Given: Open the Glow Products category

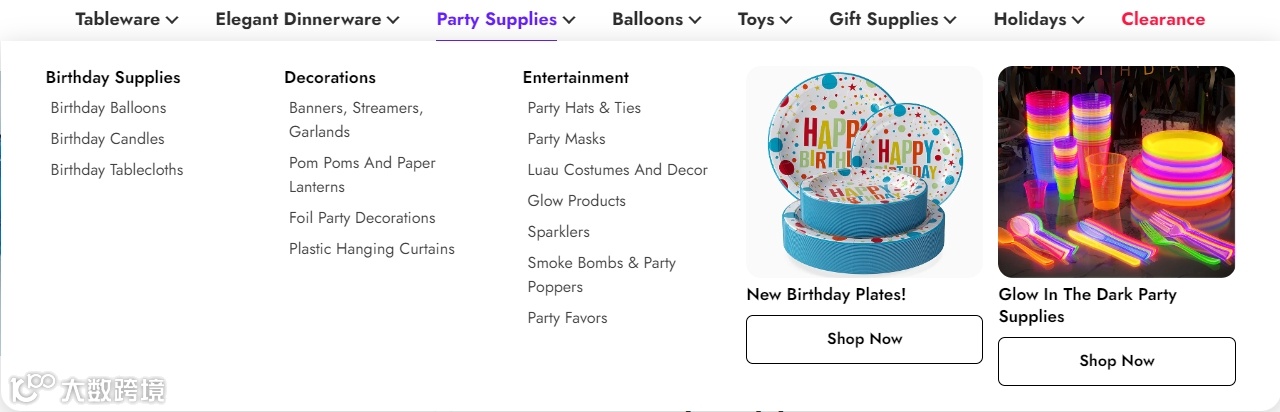Looking at the screenshot, I should point(576,201).
